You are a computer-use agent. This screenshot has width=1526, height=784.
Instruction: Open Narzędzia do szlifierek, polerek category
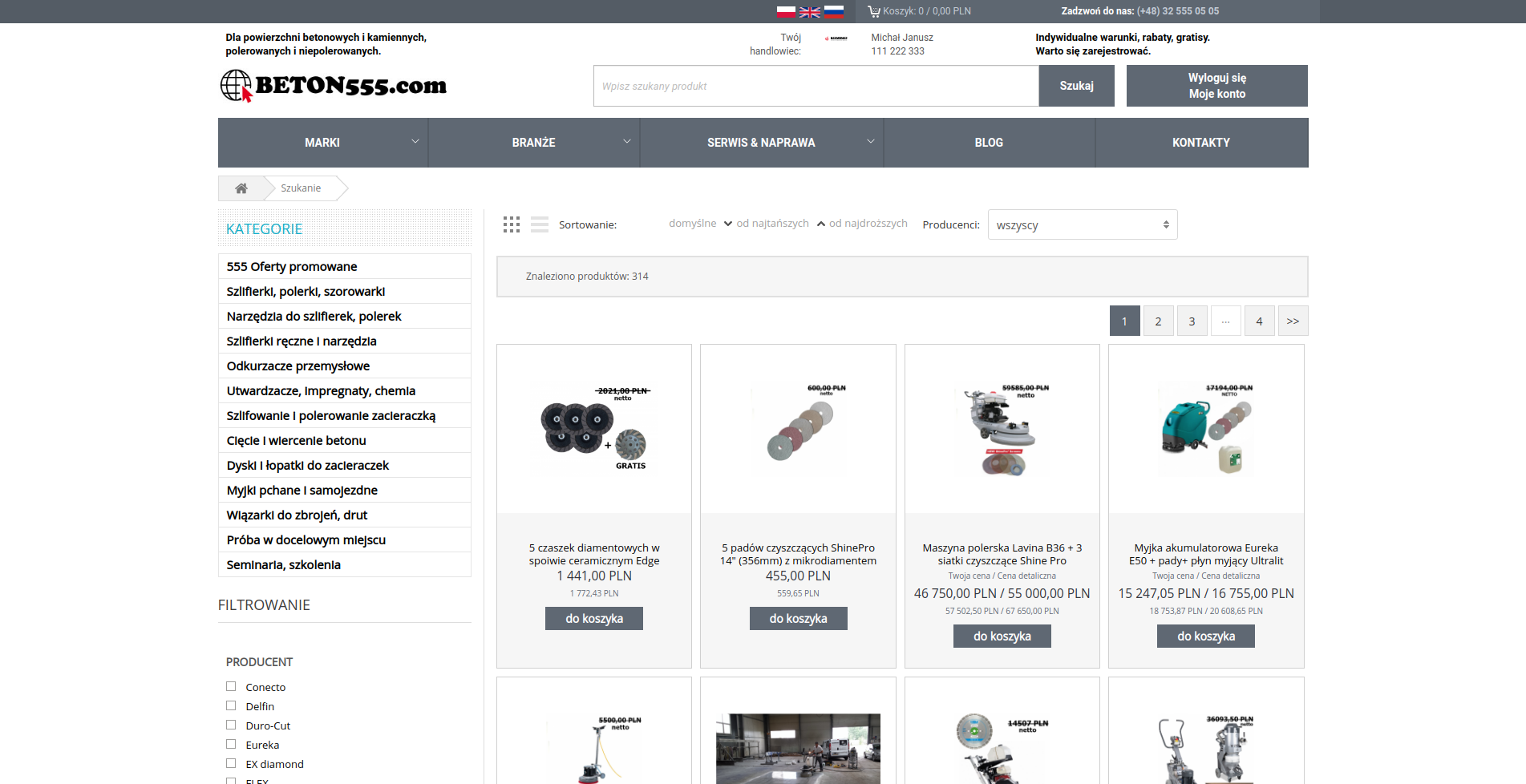click(x=345, y=316)
